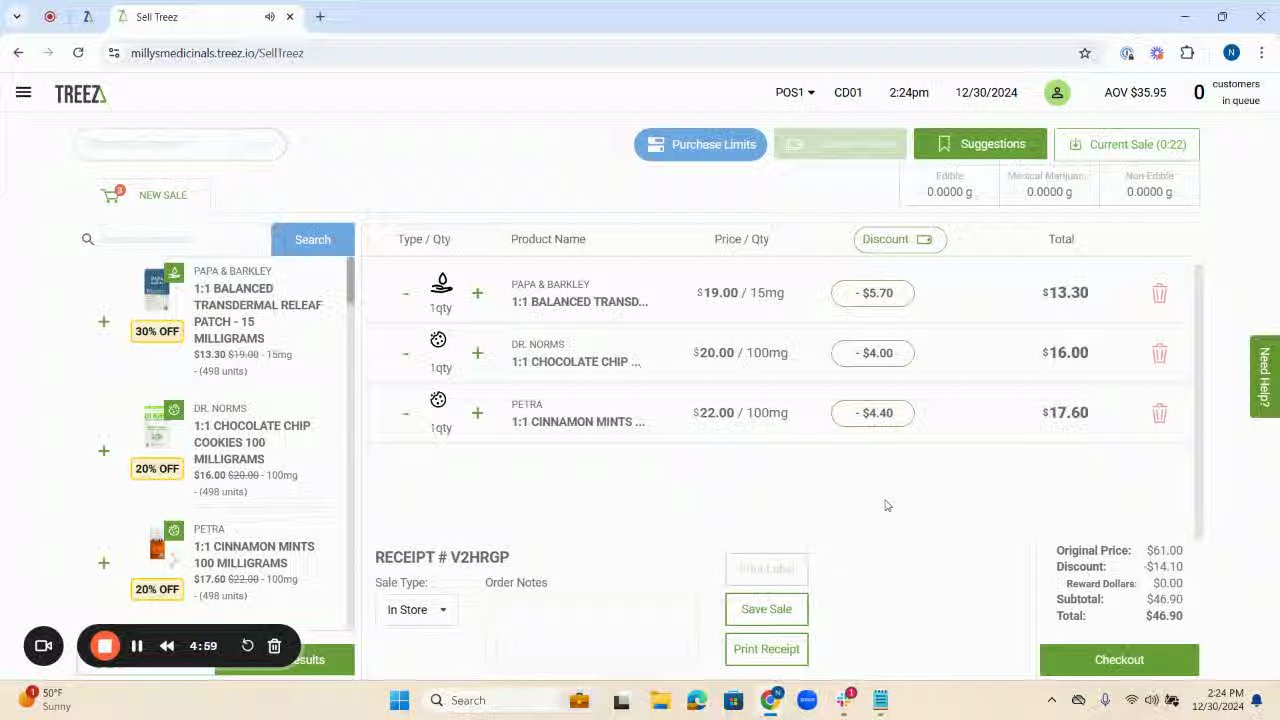This screenshot has width=1280, height=720.
Task: Edit the -$4.00 discount on cookies
Action: 873,353
